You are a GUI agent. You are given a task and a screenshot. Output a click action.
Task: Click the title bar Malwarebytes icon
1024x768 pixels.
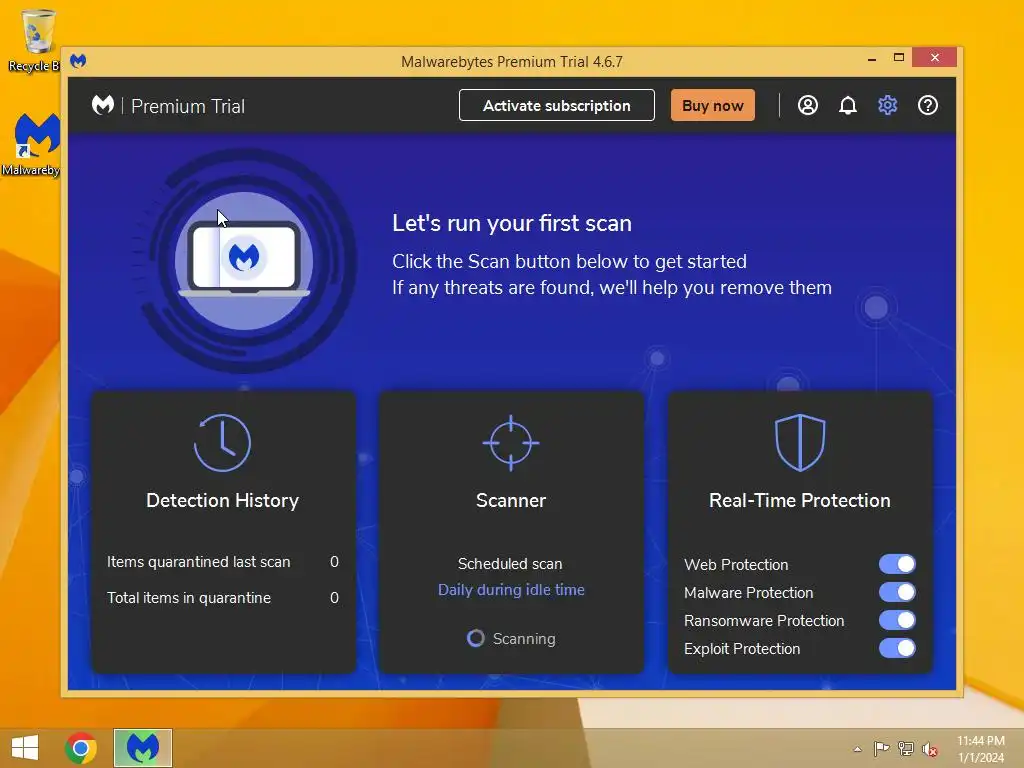pos(78,61)
